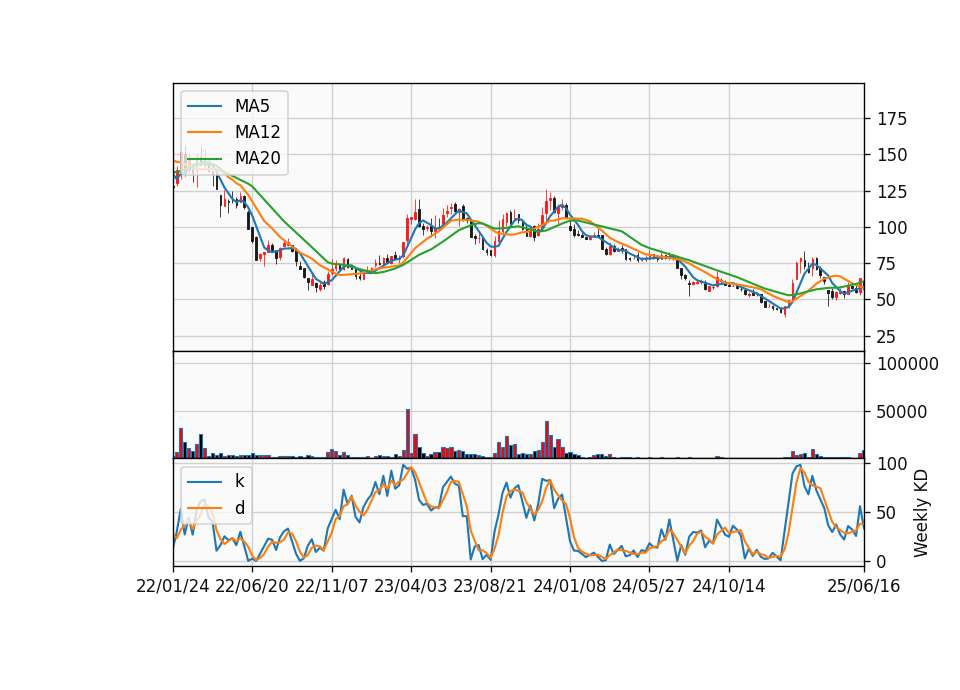Click the Weekly KD axis title
Viewport: 960px width, 690px height.
[920, 513]
